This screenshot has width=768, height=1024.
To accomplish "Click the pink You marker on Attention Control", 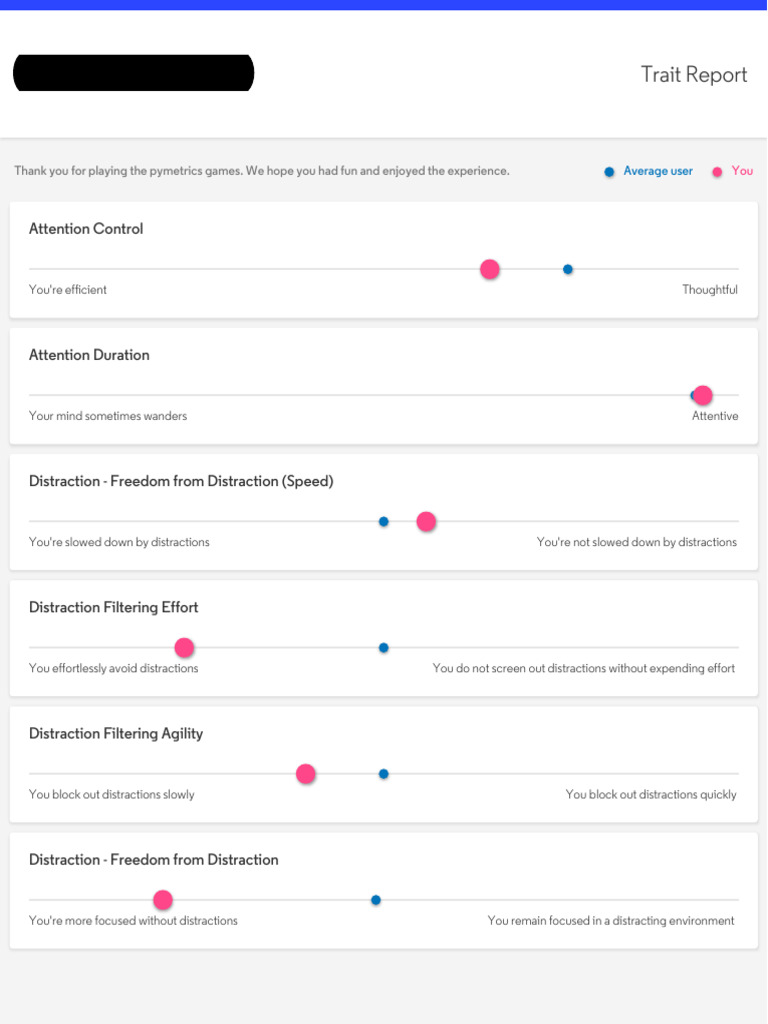I will [x=490, y=269].
